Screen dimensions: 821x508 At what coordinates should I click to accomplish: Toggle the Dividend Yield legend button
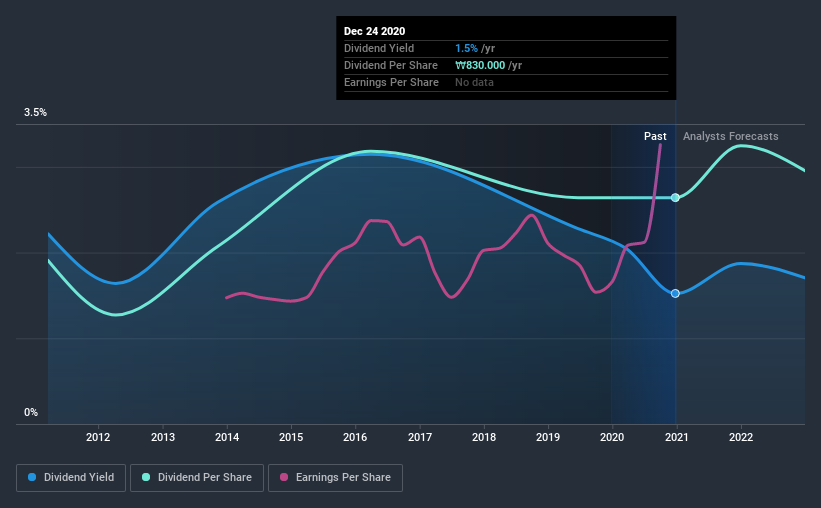[x=71, y=478]
